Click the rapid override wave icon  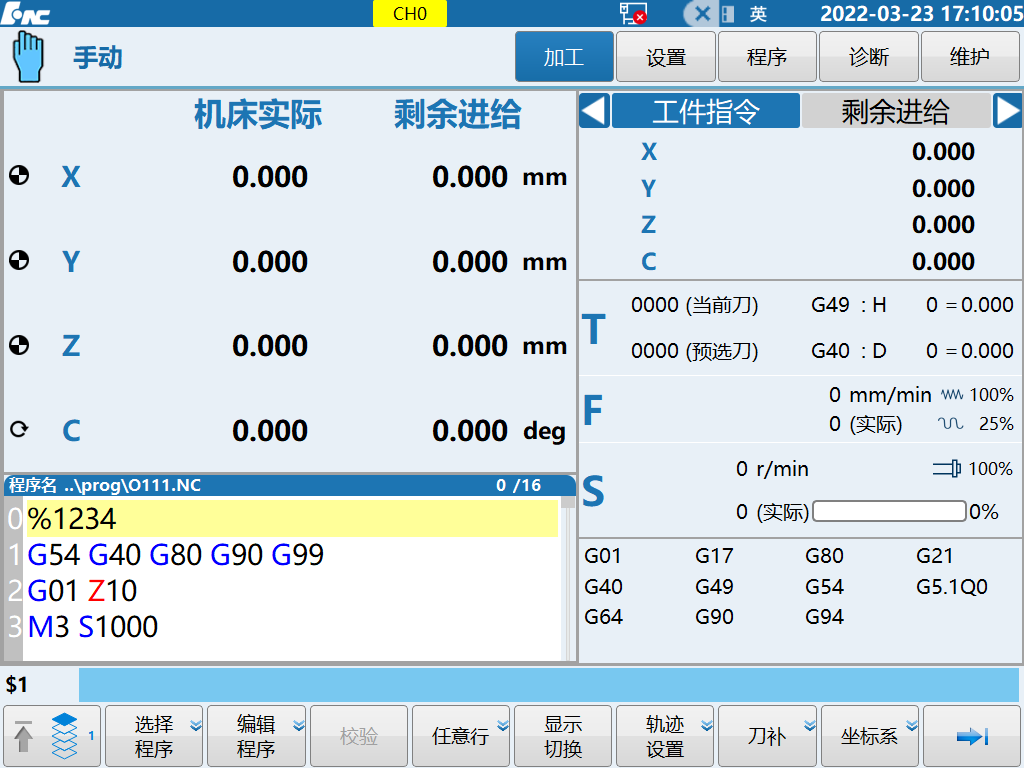point(950,424)
